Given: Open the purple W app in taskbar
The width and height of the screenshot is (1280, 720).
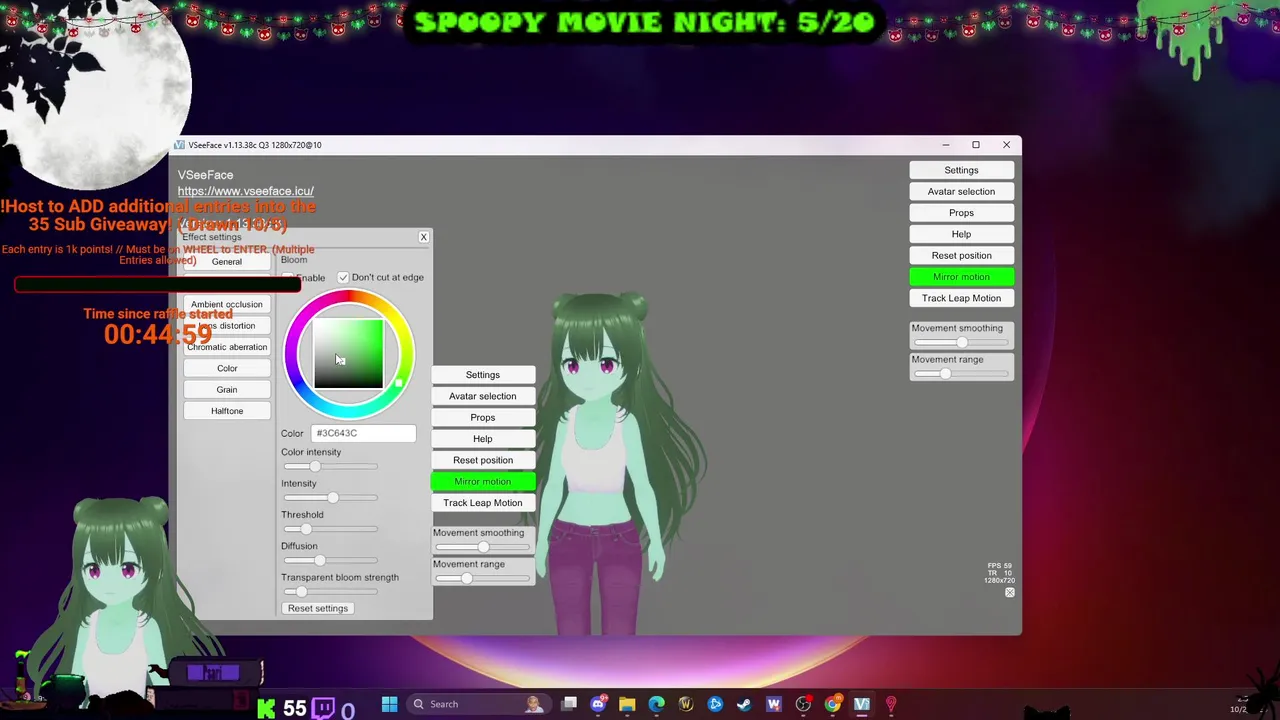Looking at the screenshot, I should [x=773, y=704].
